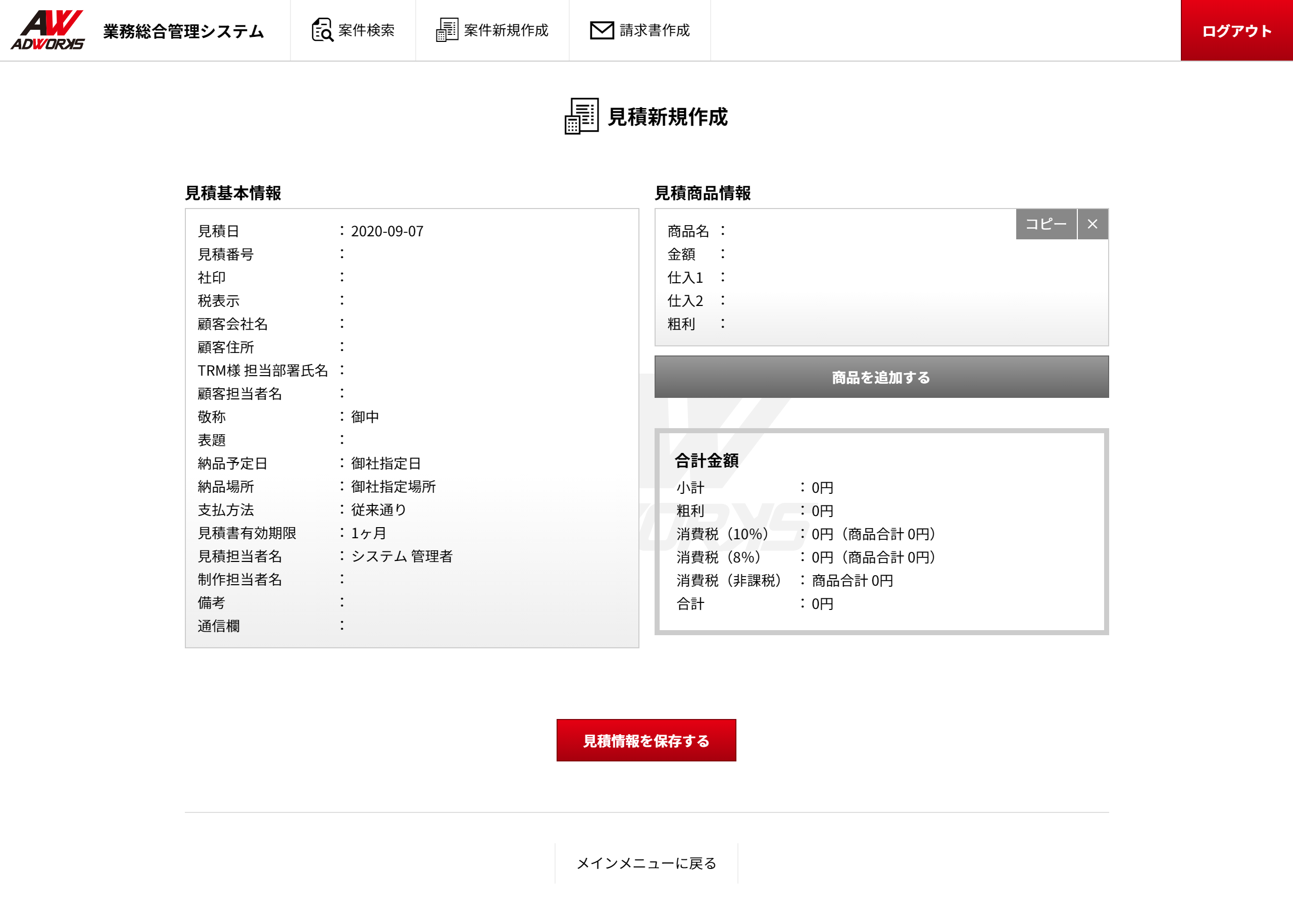
Task: Click the 支払方法 value 従来通り
Action: click(x=379, y=510)
